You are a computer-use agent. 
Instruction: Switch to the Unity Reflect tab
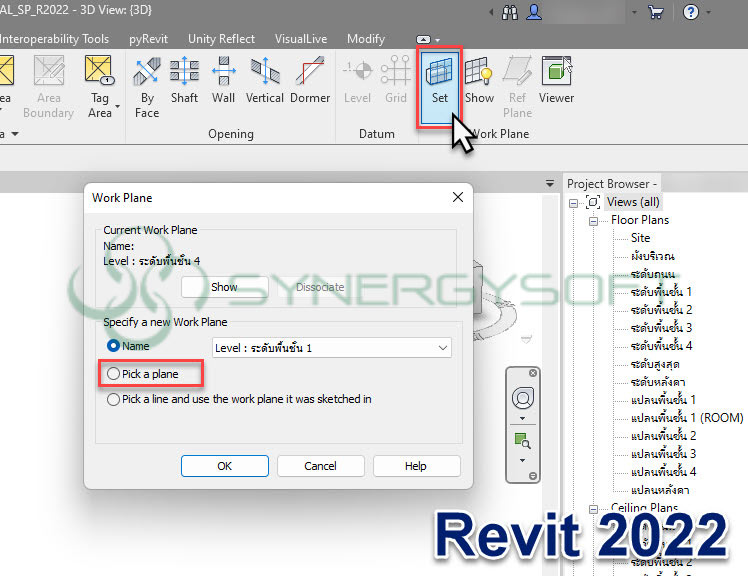[x=221, y=39]
